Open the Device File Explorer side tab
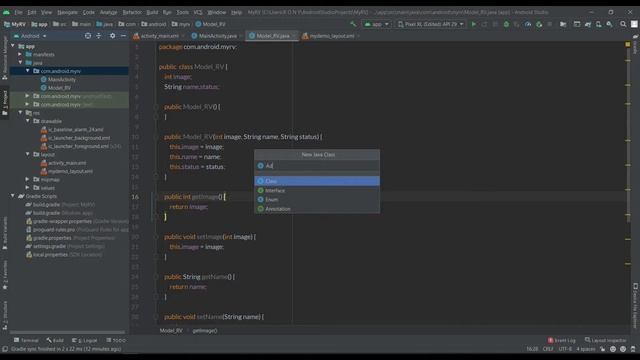 click(636, 305)
